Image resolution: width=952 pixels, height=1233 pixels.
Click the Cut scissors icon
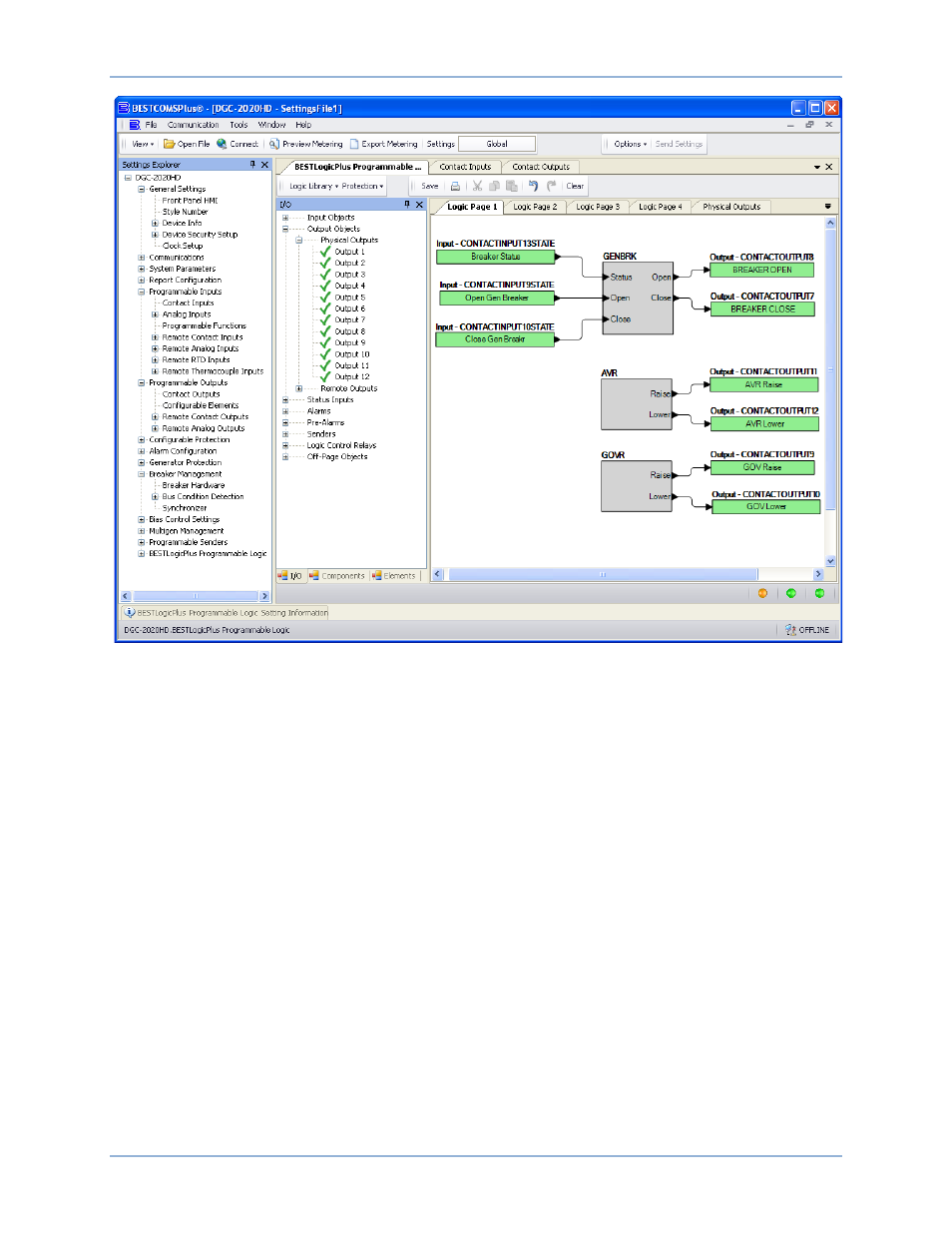(478, 186)
